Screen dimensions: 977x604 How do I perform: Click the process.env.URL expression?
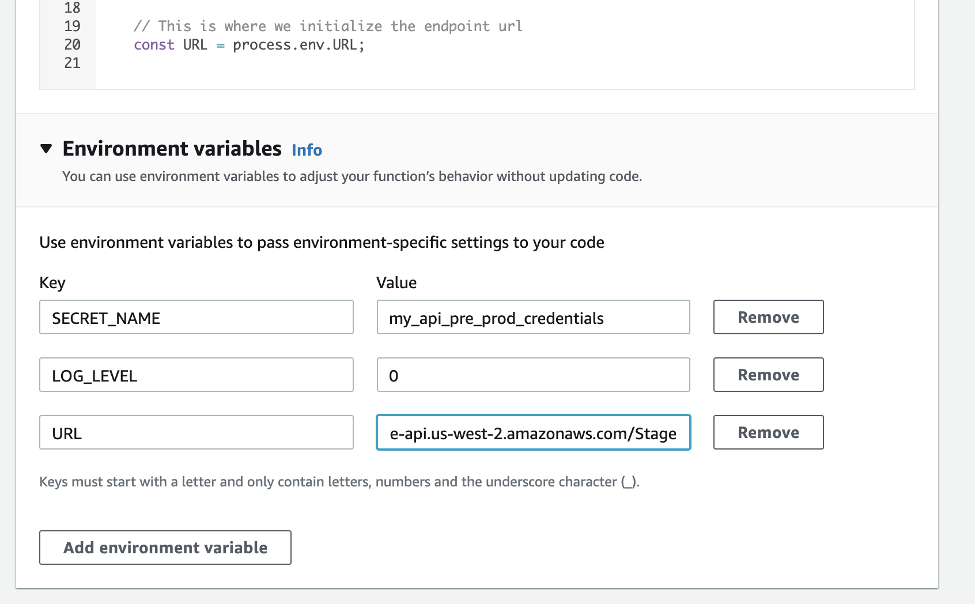click(298, 44)
